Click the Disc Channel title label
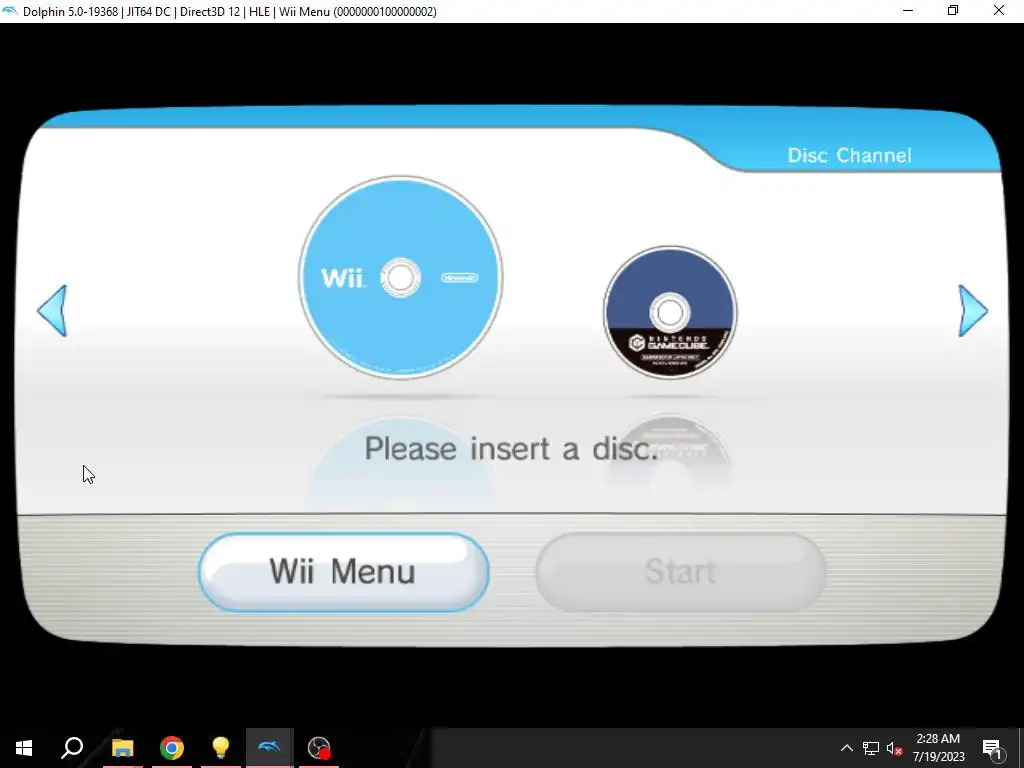Viewport: 1024px width, 768px height. pyautogui.click(x=849, y=155)
